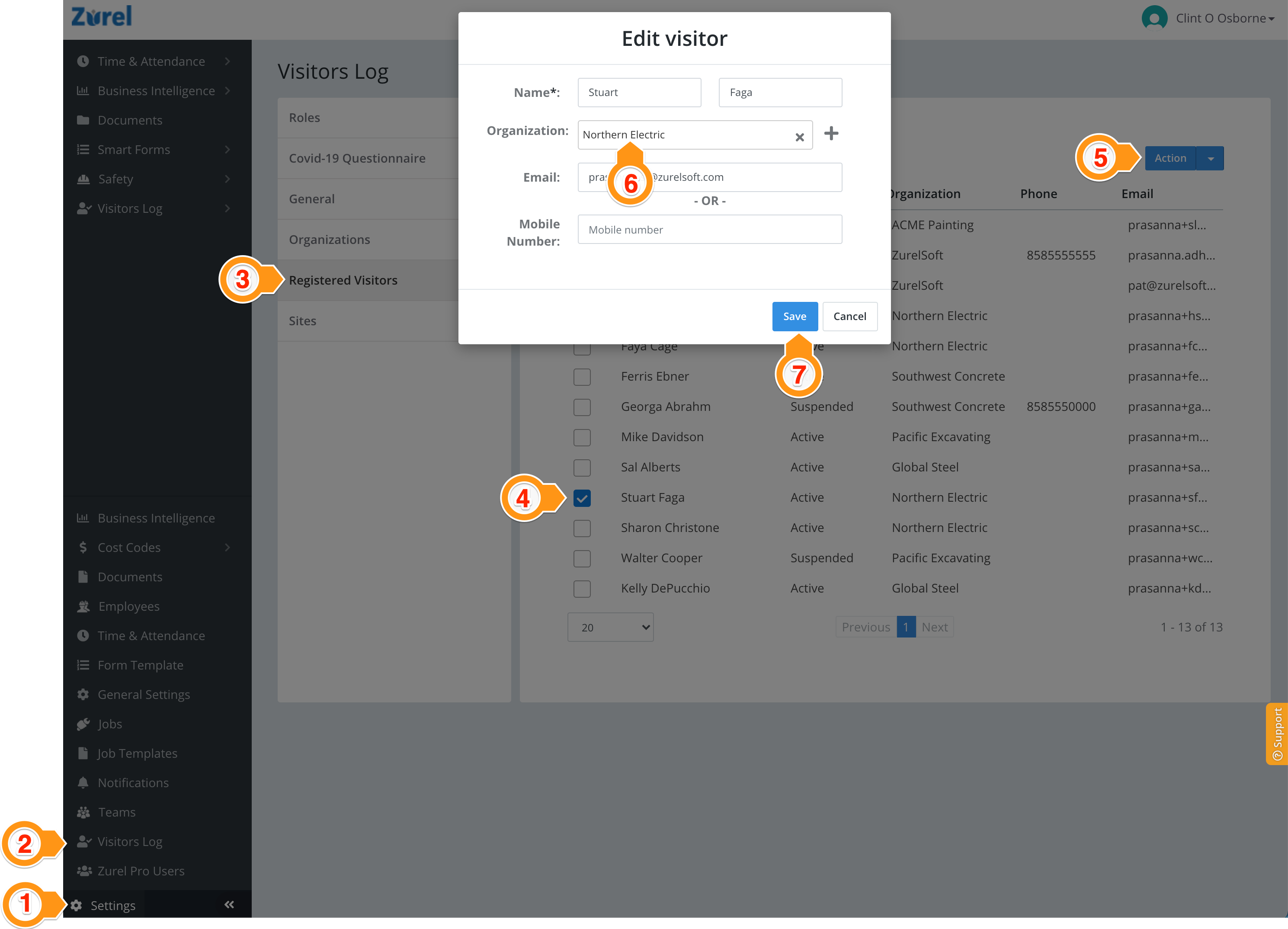This screenshot has width=1288, height=929.
Task: Click Save in the Edit visitor dialog
Action: tap(795, 316)
